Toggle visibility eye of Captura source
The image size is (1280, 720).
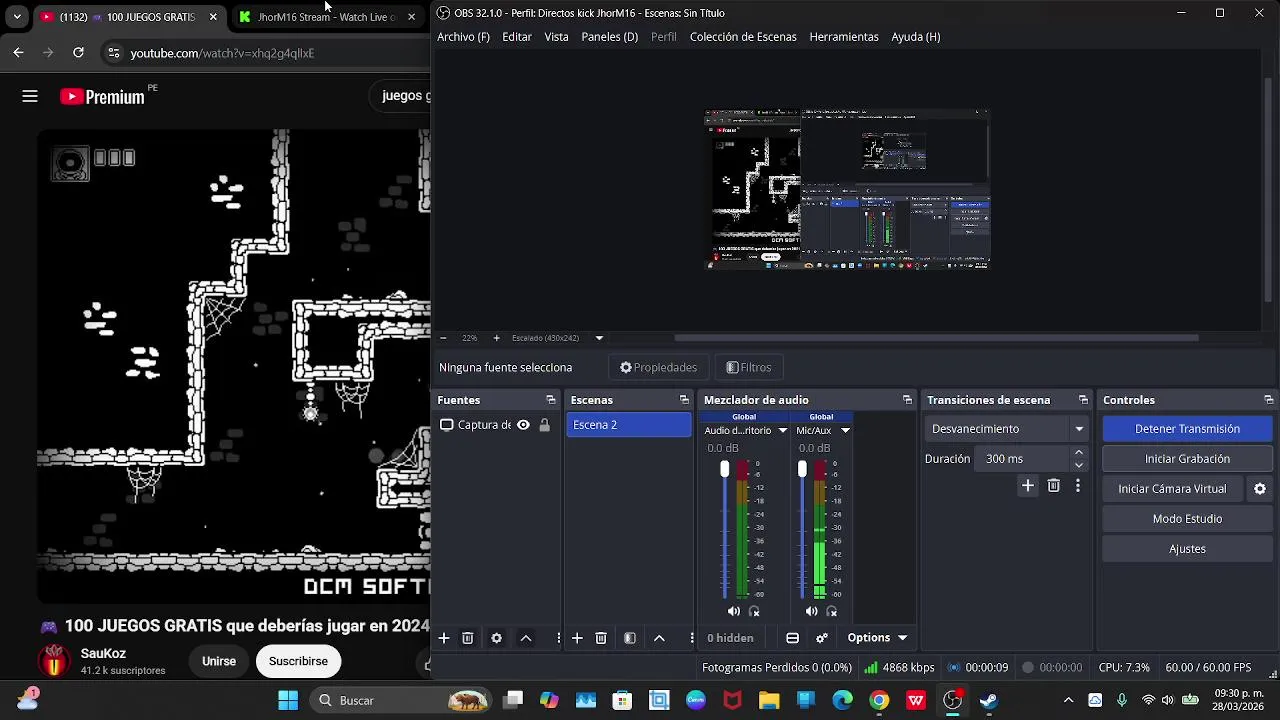point(523,425)
